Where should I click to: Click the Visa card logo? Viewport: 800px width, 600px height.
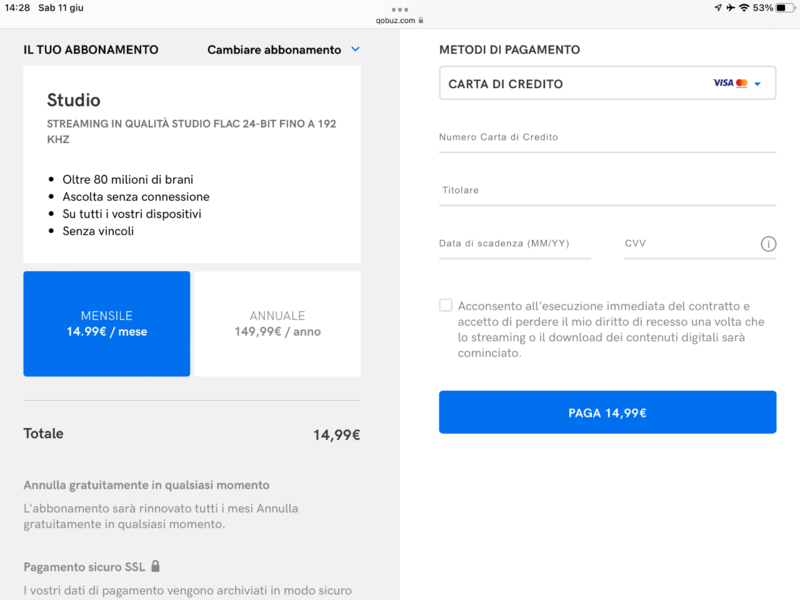click(722, 84)
